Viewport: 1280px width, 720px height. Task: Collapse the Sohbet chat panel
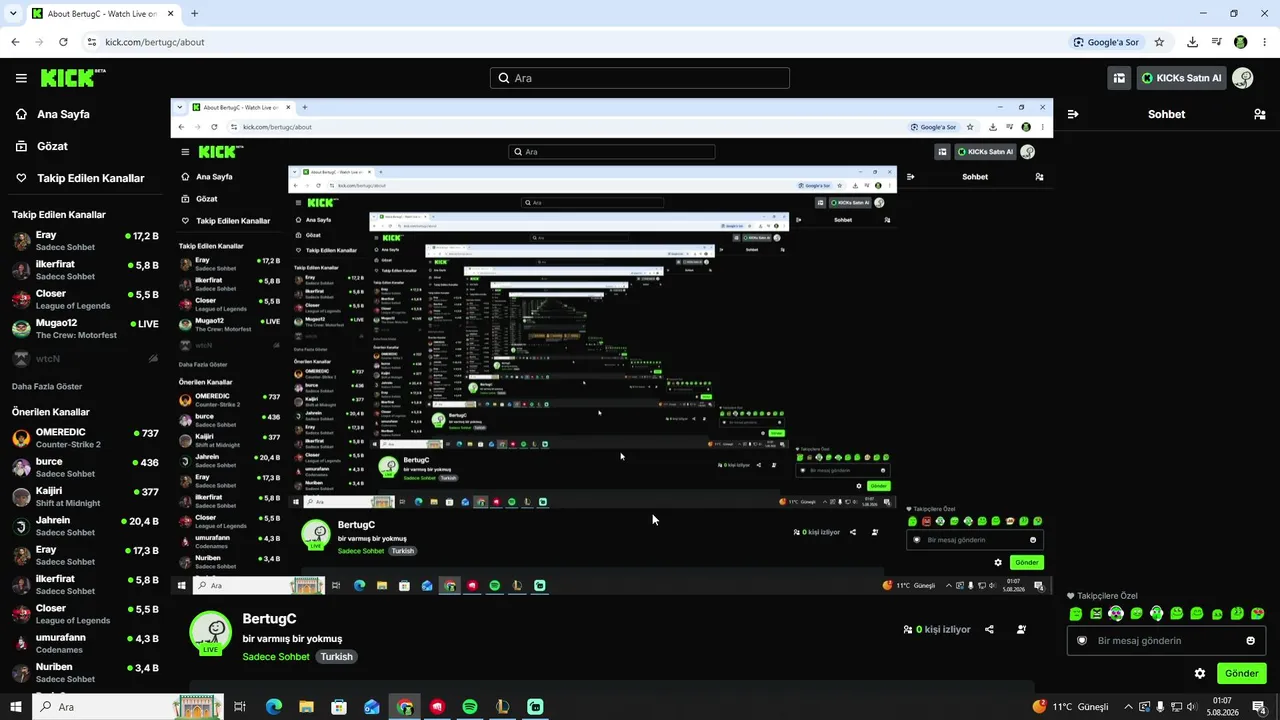(1073, 114)
